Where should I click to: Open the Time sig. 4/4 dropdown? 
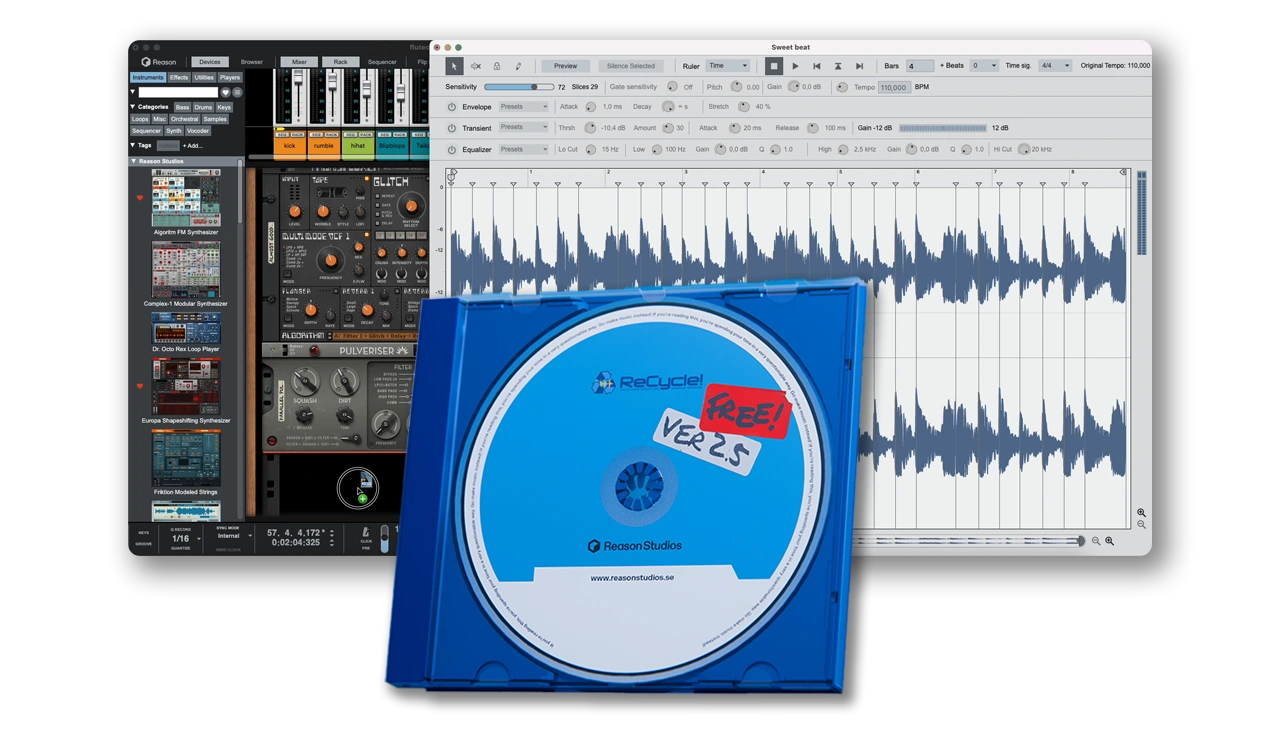pyautogui.click(x=1055, y=66)
